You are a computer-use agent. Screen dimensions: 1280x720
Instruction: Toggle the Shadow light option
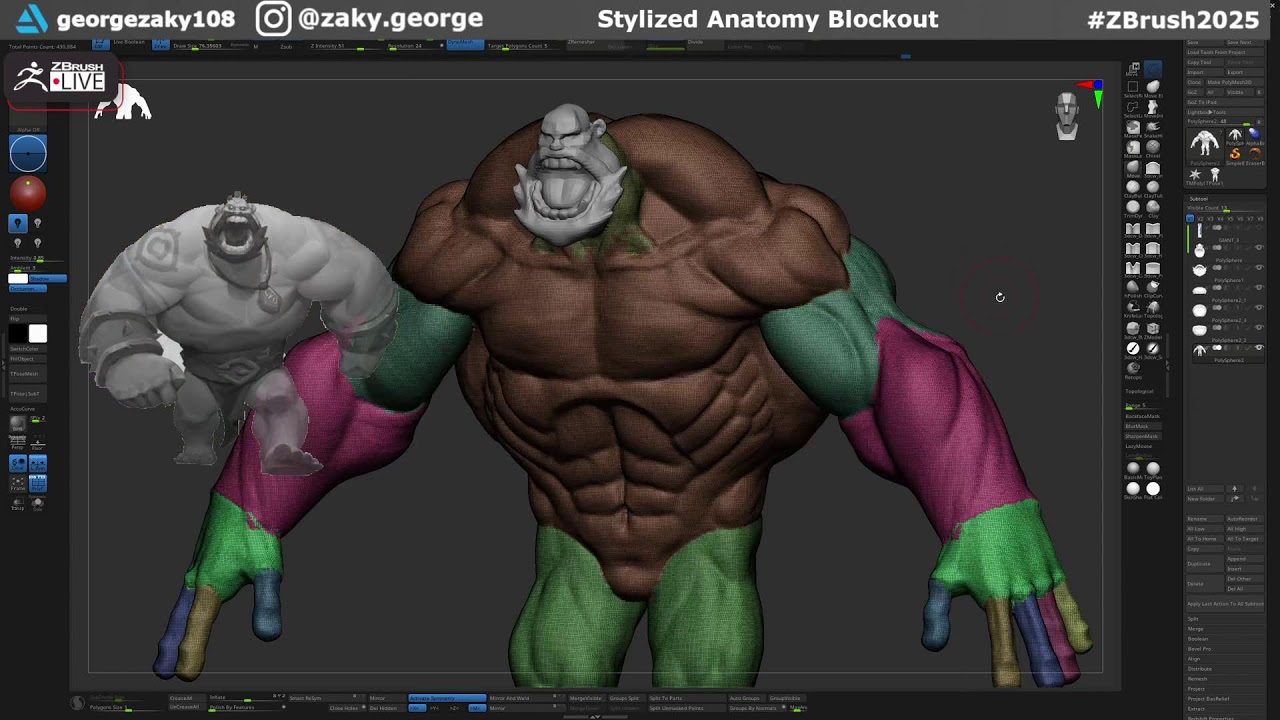pyautogui.click(x=48, y=278)
